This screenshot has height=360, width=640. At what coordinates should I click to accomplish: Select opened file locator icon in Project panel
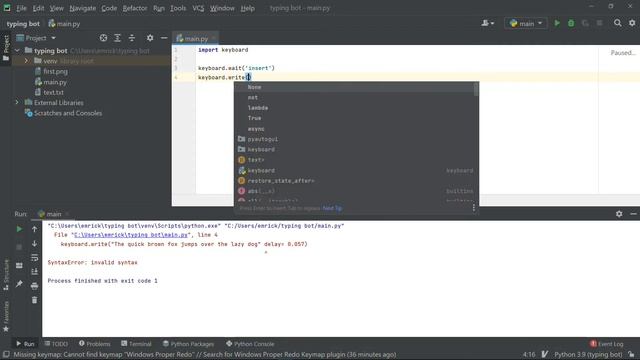103,38
